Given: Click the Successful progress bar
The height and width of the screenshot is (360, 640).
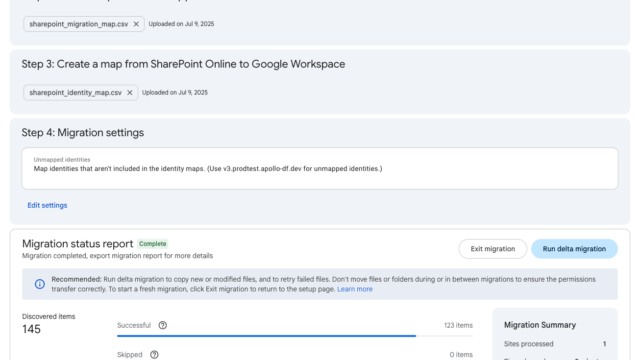Looking at the screenshot, I should click(295, 336).
